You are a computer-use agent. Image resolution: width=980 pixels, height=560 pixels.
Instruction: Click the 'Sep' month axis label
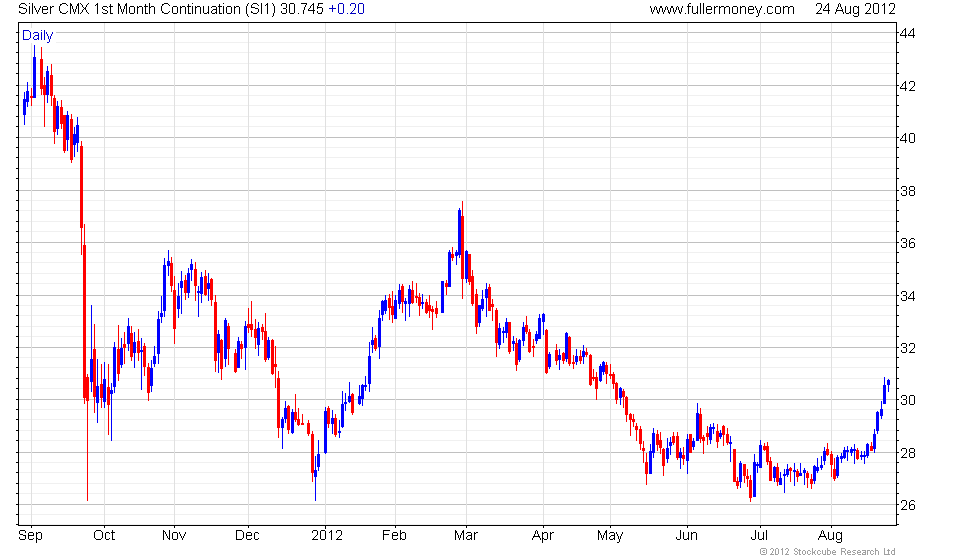[x=30, y=536]
